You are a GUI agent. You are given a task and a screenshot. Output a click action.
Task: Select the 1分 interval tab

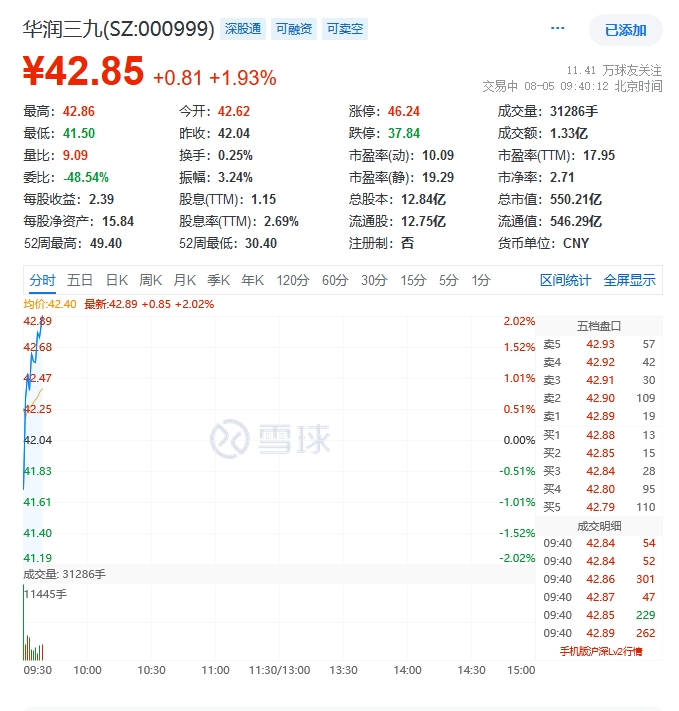(481, 280)
